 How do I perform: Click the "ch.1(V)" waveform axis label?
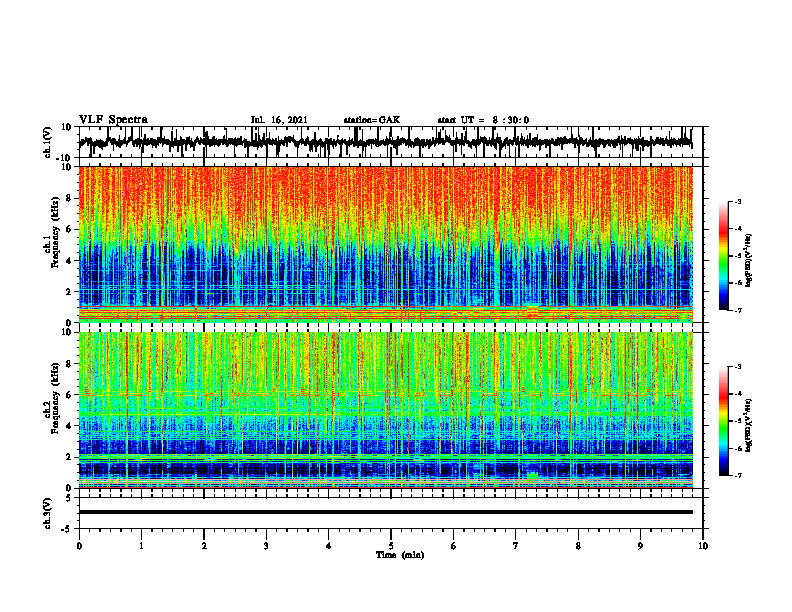tap(47, 142)
